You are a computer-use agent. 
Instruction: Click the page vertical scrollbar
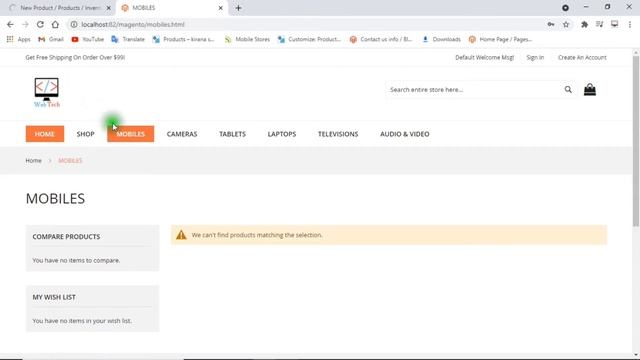636,141
